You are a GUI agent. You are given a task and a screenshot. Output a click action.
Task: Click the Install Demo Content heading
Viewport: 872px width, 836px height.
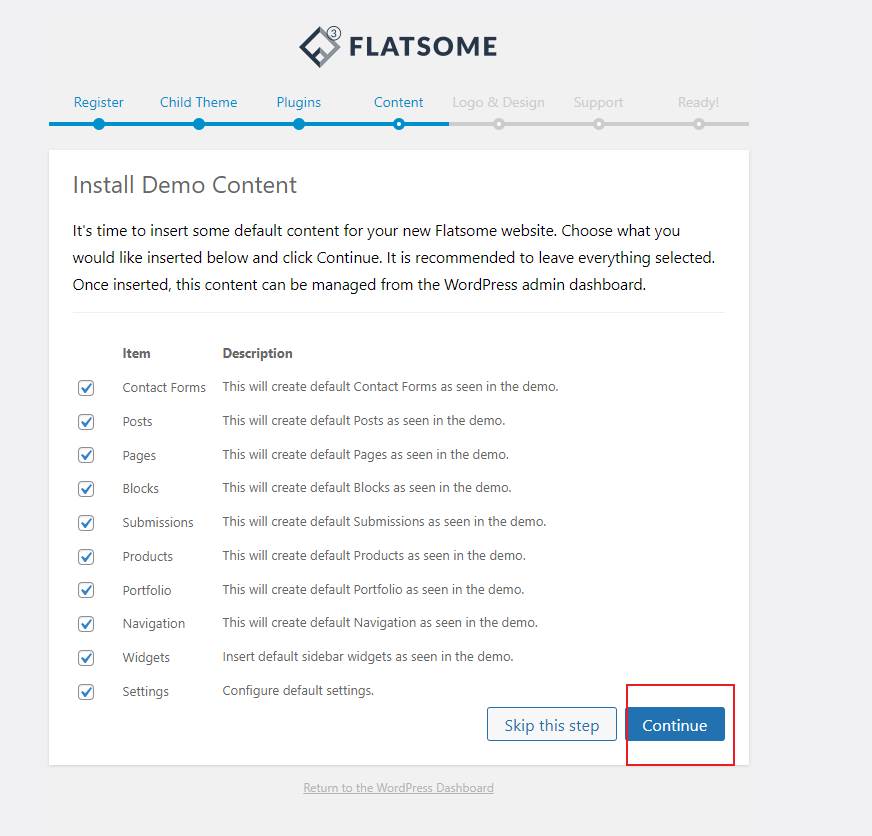tap(185, 185)
